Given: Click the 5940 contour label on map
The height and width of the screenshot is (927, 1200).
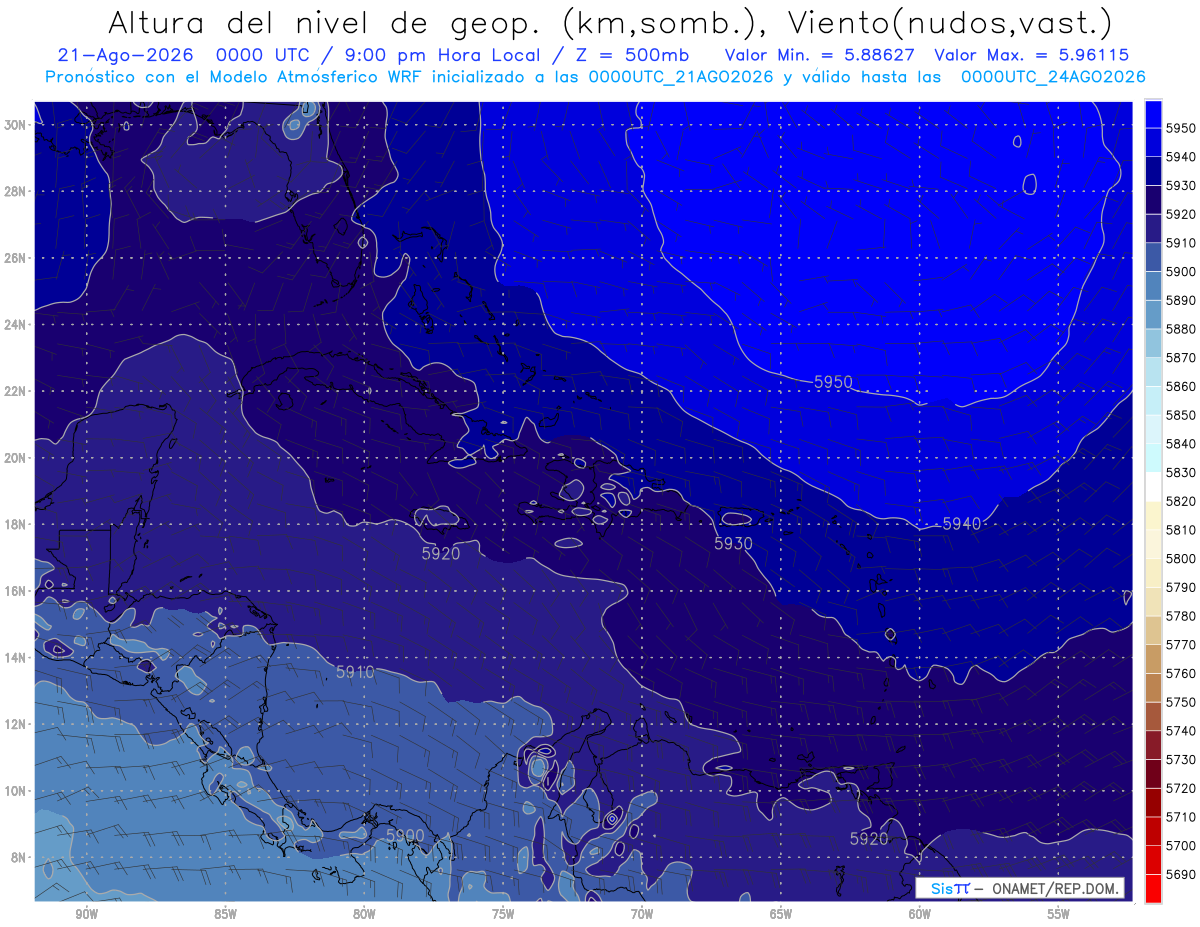Looking at the screenshot, I should pyautogui.click(x=962, y=523).
